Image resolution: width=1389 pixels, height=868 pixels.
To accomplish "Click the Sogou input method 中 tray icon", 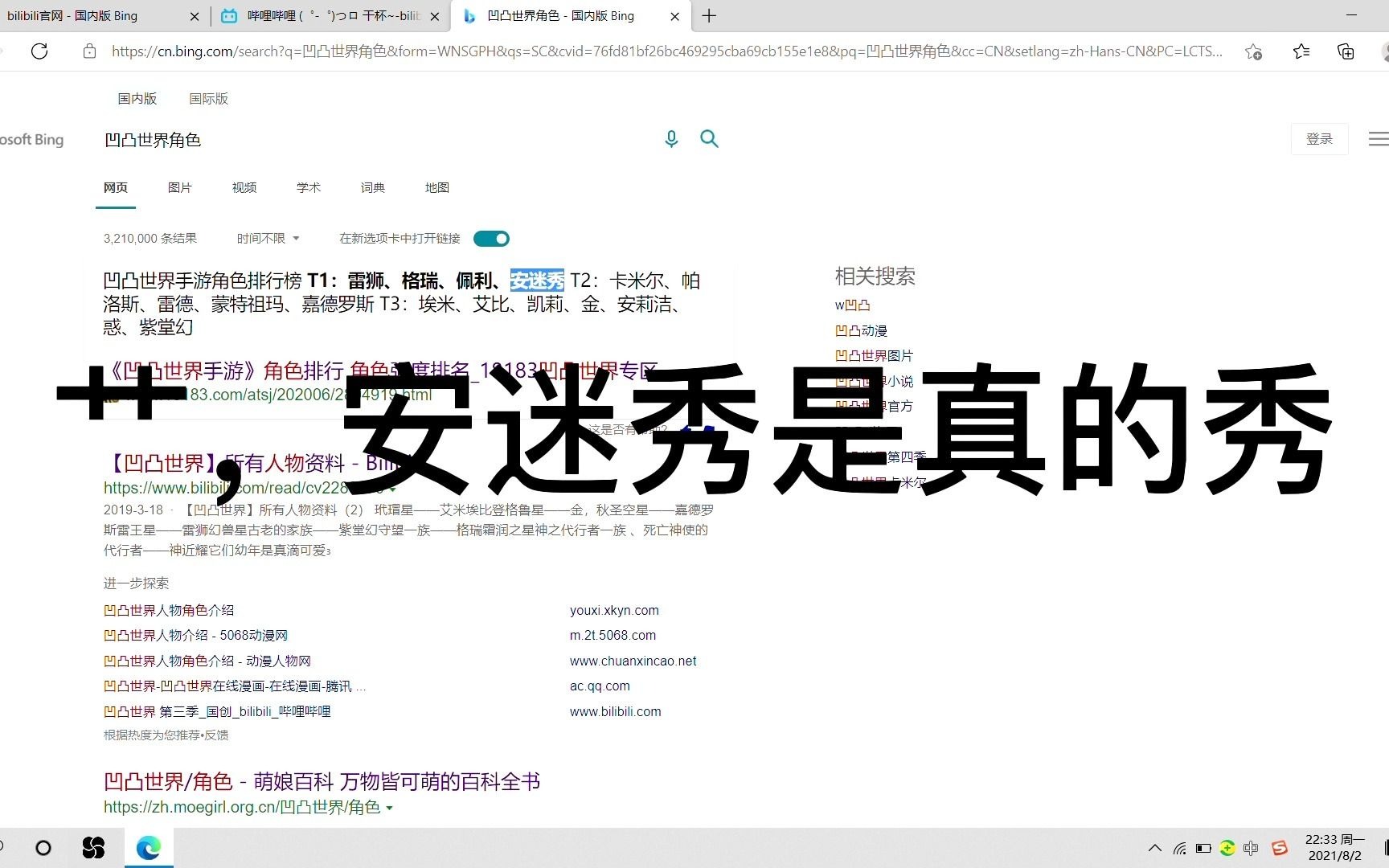I will [x=1251, y=848].
